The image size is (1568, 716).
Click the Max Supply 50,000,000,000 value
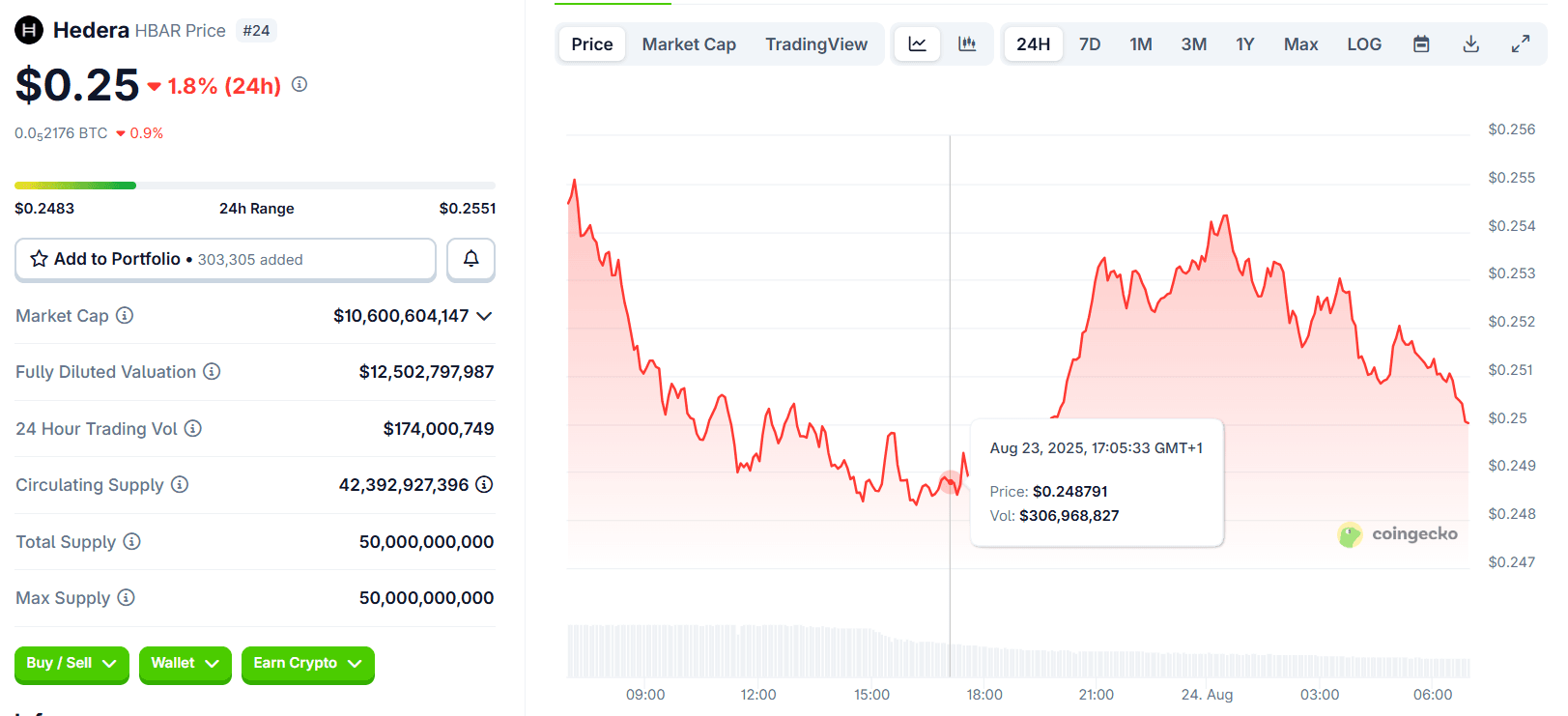pos(426,598)
